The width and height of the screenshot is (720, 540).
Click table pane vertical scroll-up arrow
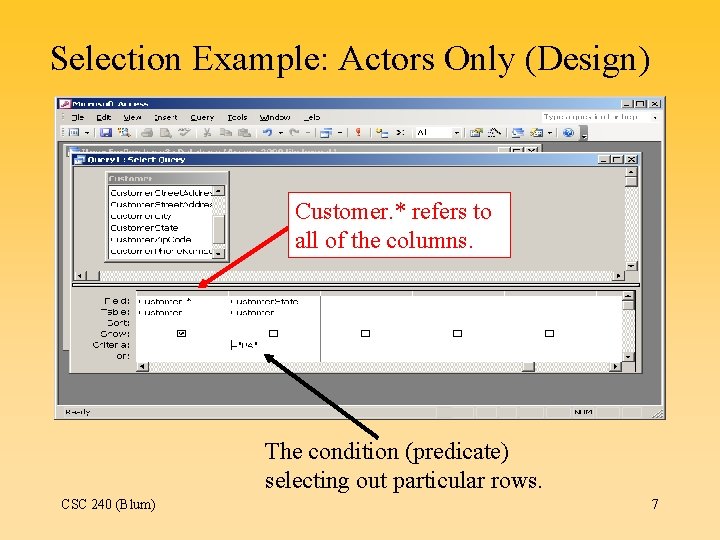coord(631,172)
